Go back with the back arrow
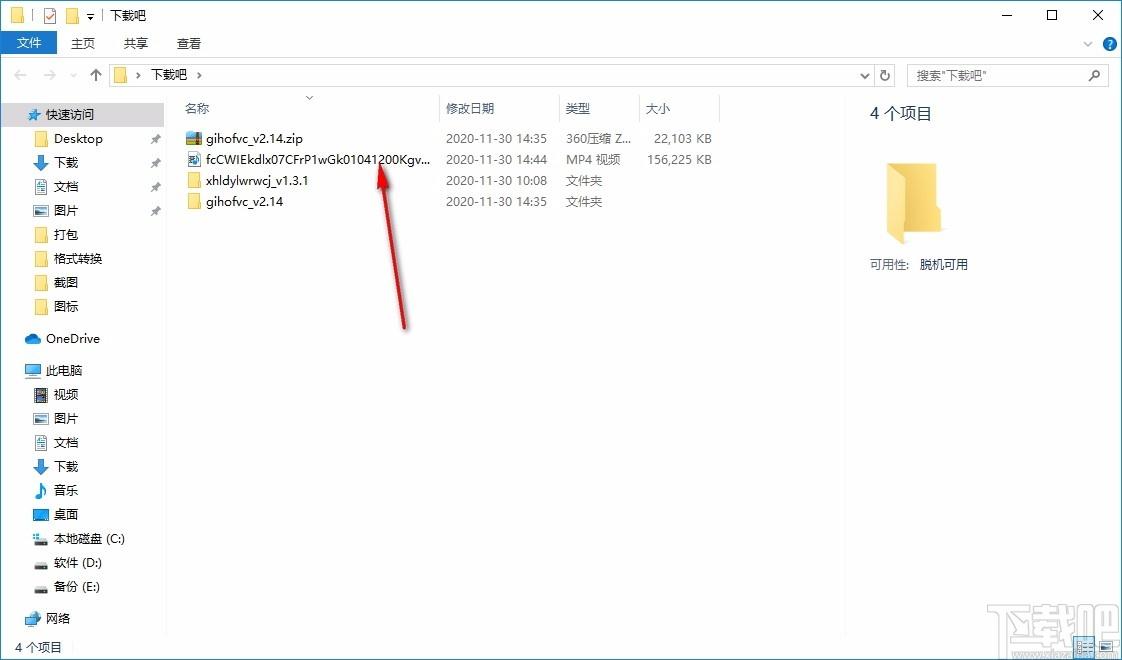The image size is (1122, 660). (x=20, y=74)
